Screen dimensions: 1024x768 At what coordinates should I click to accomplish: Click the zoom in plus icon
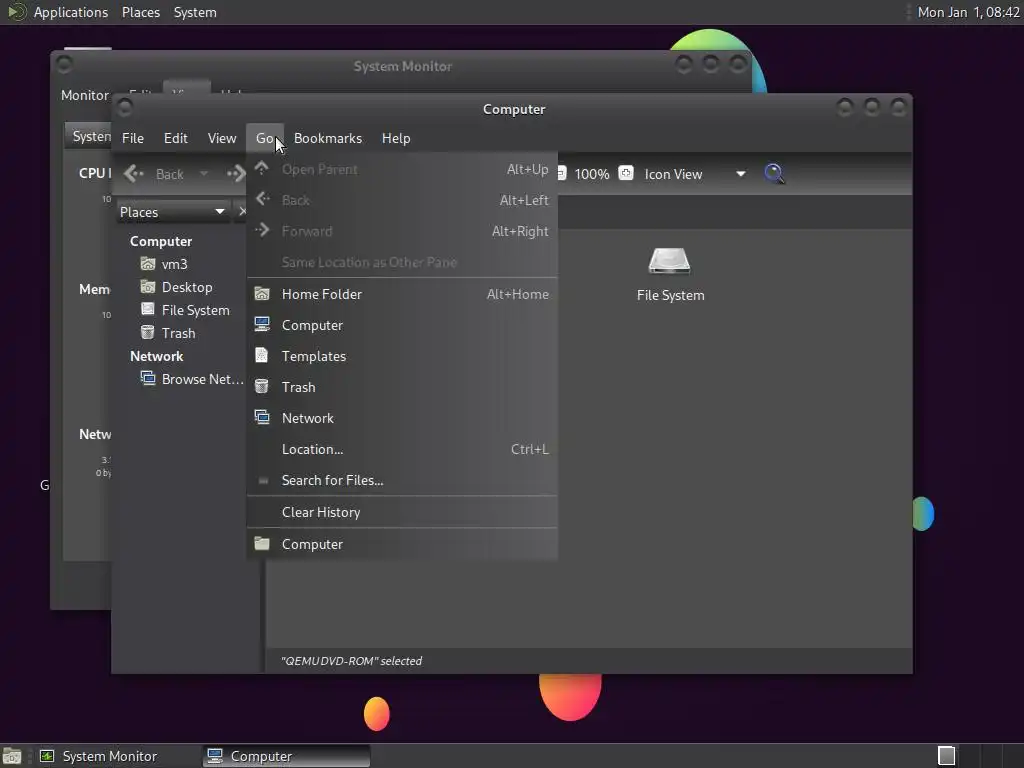[x=626, y=173]
